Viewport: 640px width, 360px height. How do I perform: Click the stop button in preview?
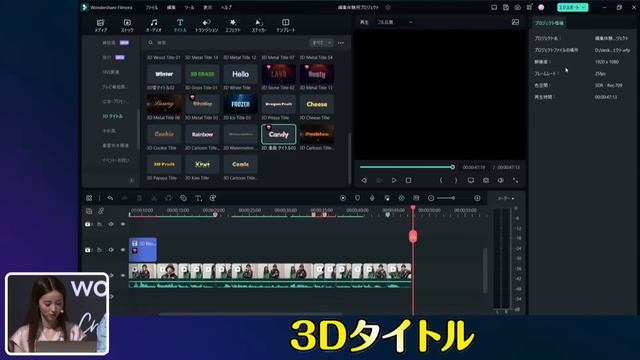(409, 180)
